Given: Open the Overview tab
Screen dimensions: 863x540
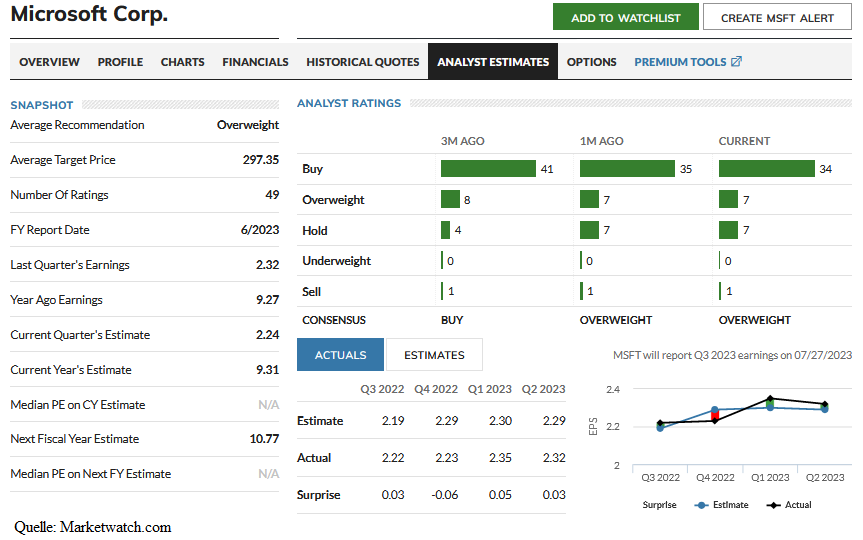Looking at the screenshot, I should click(49, 62).
